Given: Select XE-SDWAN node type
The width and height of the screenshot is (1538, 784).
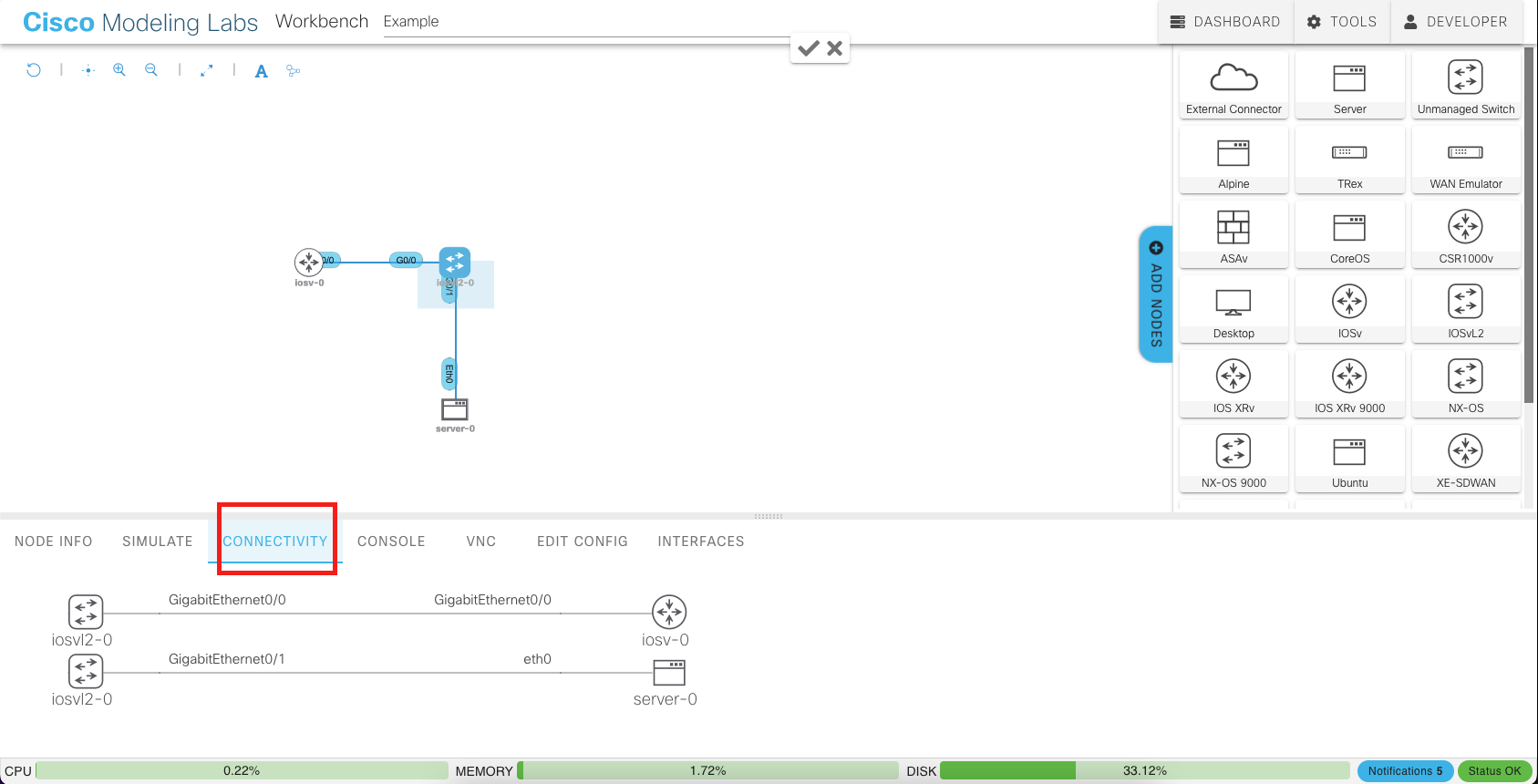Looking at the screenshot, I should 1466,459.
